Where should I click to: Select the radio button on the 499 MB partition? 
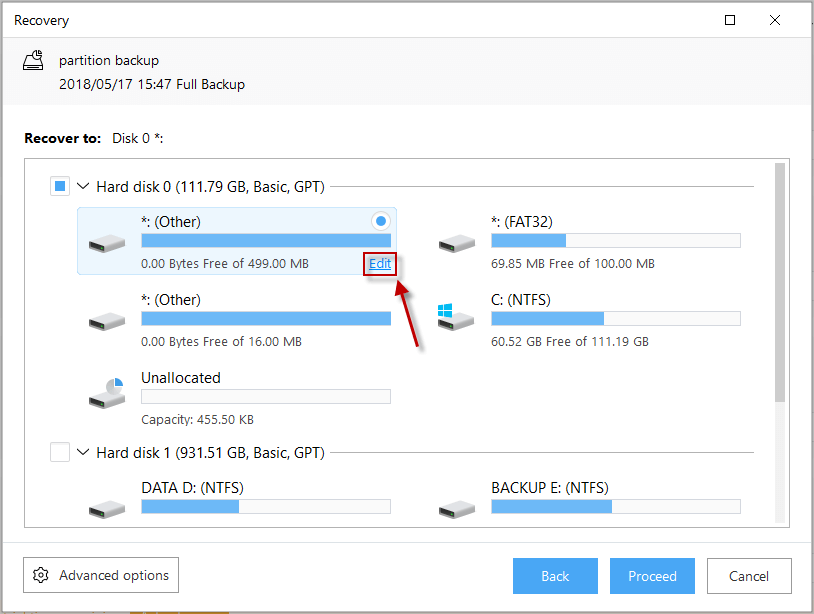tap(381, 221)
